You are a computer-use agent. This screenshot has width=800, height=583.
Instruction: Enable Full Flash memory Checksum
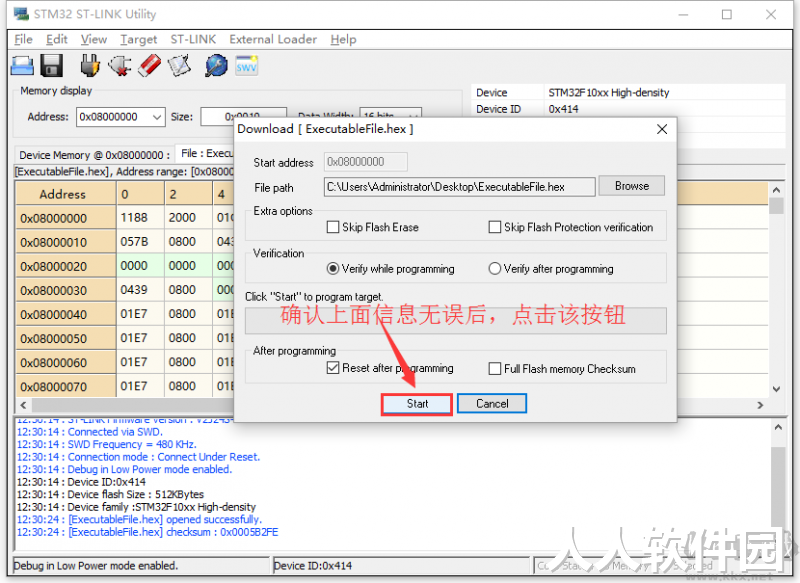[494, 368]
